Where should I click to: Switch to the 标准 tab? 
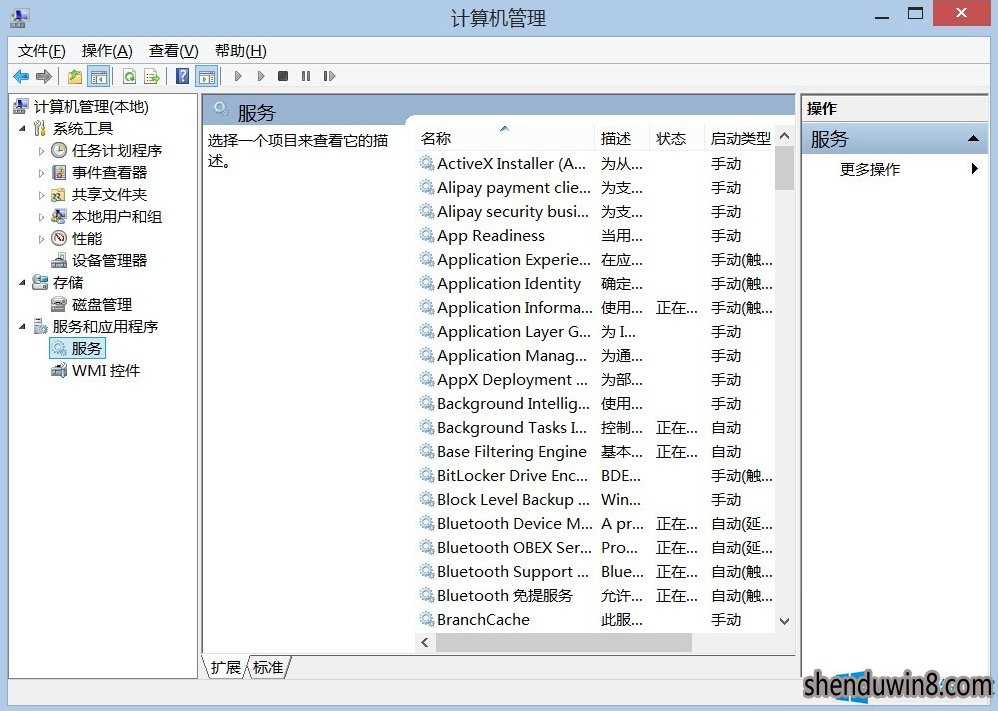tap(268, 667)
